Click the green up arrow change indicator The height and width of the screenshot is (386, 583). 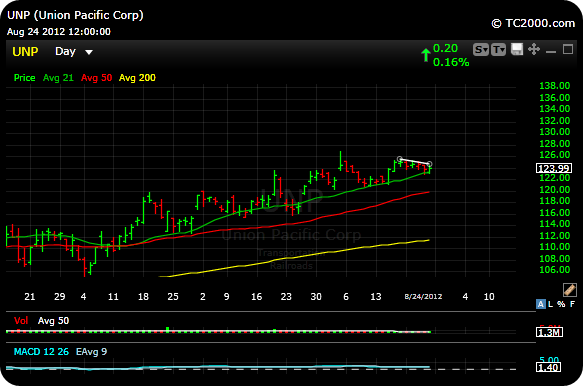426,55
